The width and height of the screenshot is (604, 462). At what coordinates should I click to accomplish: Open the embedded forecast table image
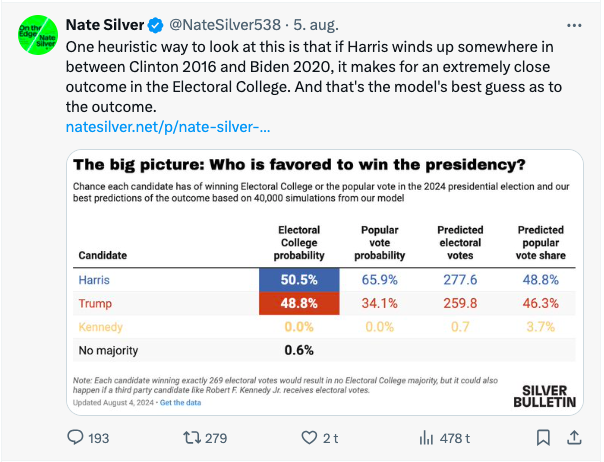(325, 282)
